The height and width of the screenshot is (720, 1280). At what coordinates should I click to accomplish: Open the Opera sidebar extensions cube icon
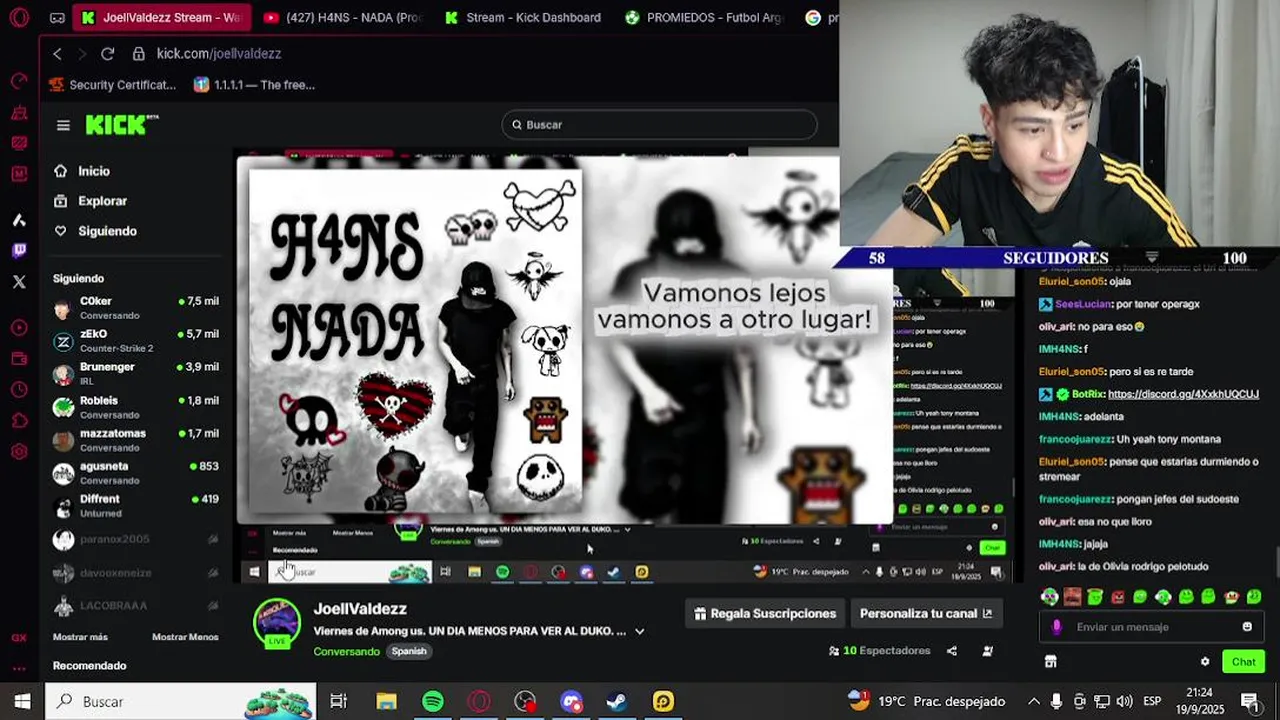pos(19,421)
